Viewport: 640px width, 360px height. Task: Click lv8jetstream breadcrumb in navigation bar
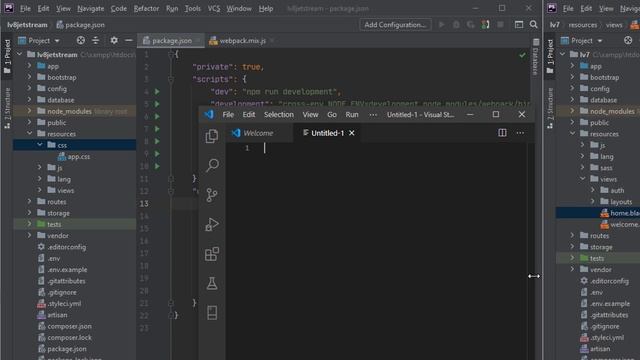tap(27, 24)
